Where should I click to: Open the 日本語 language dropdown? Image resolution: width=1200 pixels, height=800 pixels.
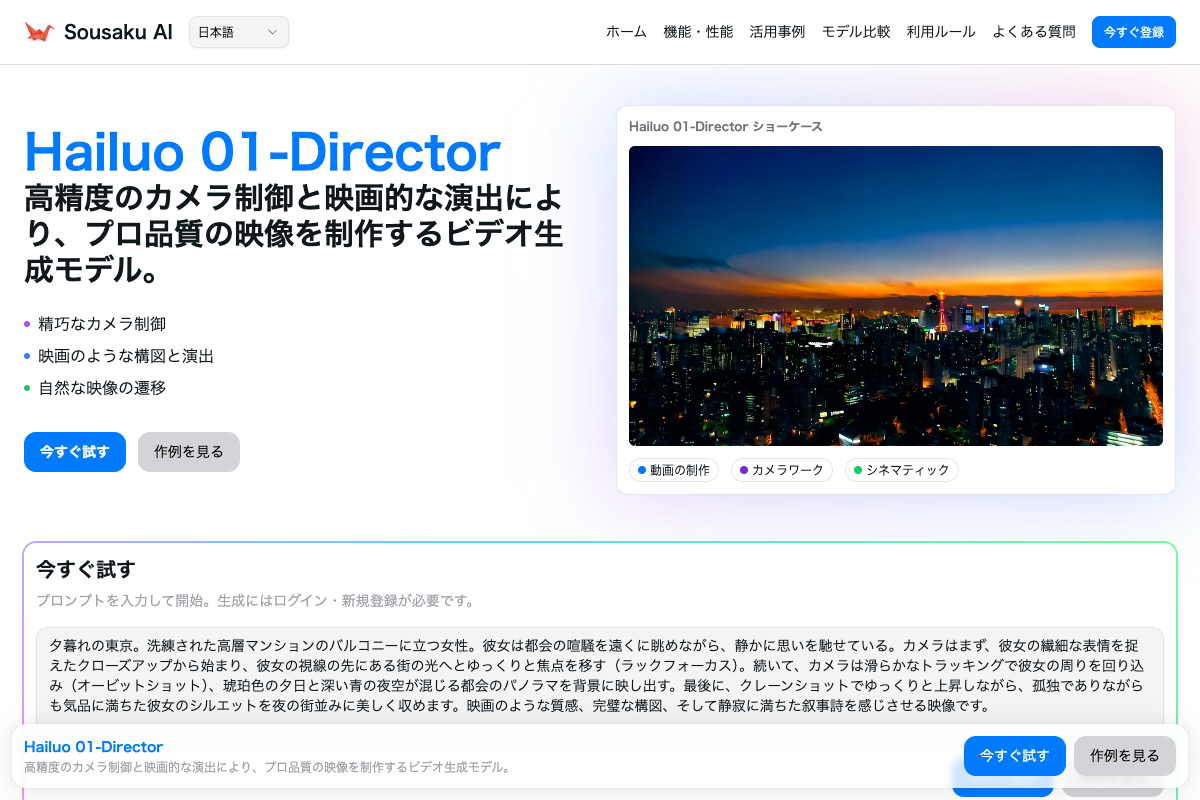[238, 32]
